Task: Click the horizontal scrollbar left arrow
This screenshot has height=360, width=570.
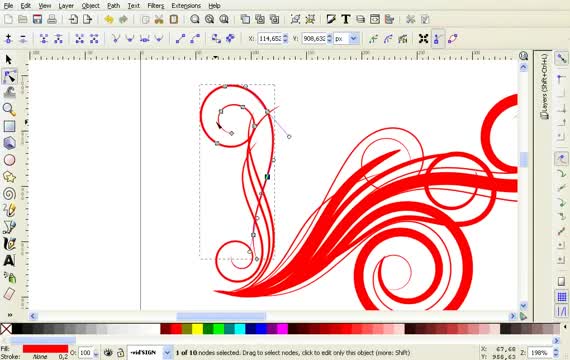Action: (33, 316)
